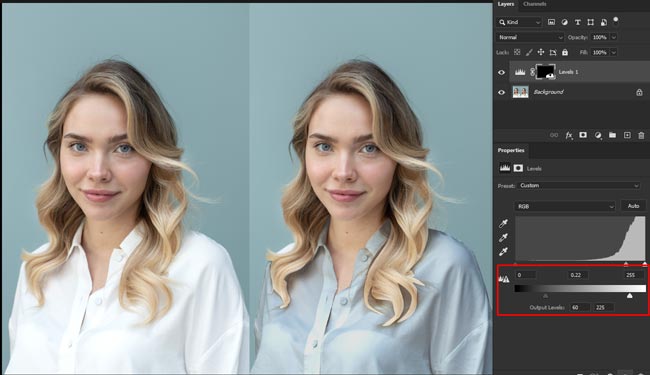Click the Auto button
This screenshot has width=650, height=375.
pos(633,206)
